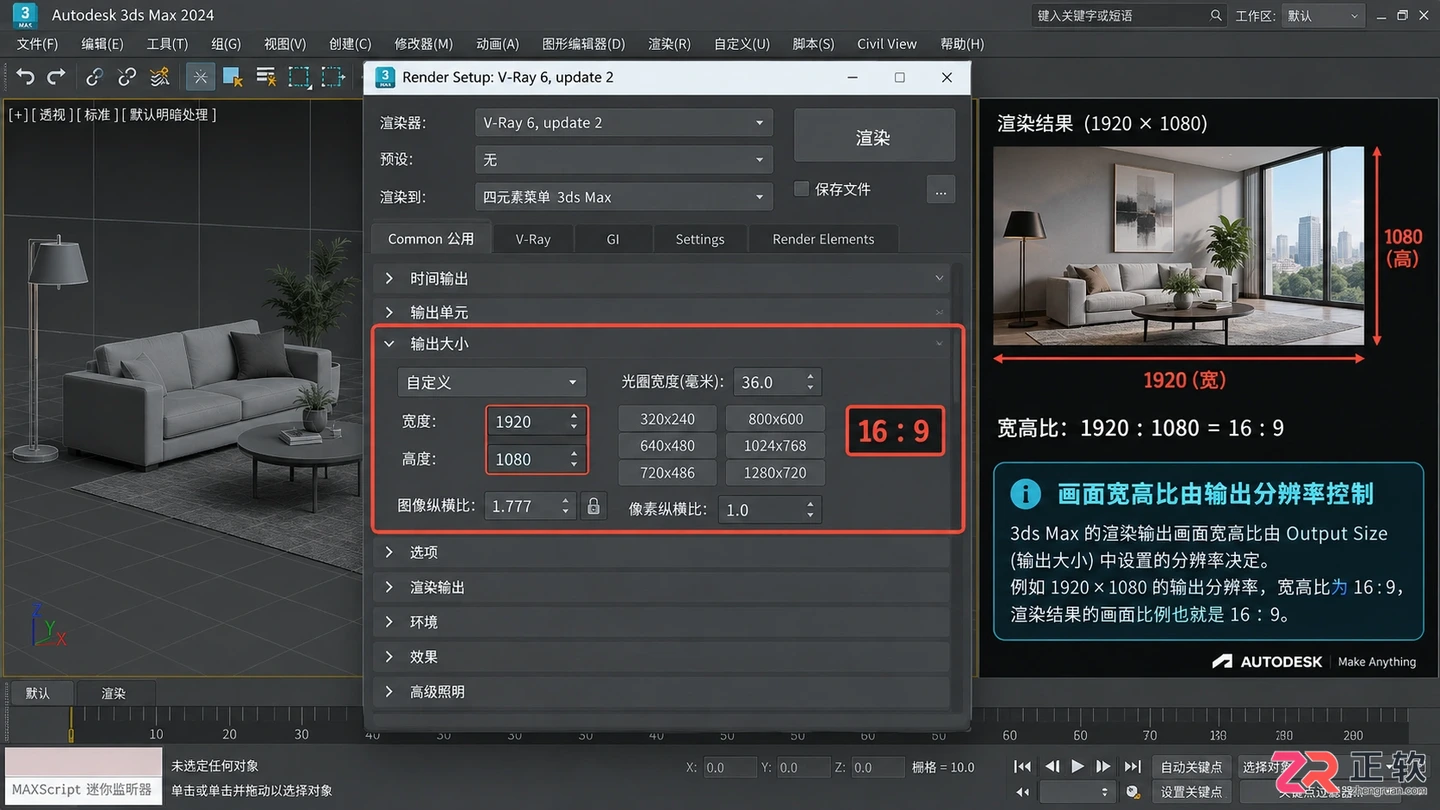This screenshot has width=1440, height=810.
Task: Toggle key mode arrows icon
Action: (1022, 792)
